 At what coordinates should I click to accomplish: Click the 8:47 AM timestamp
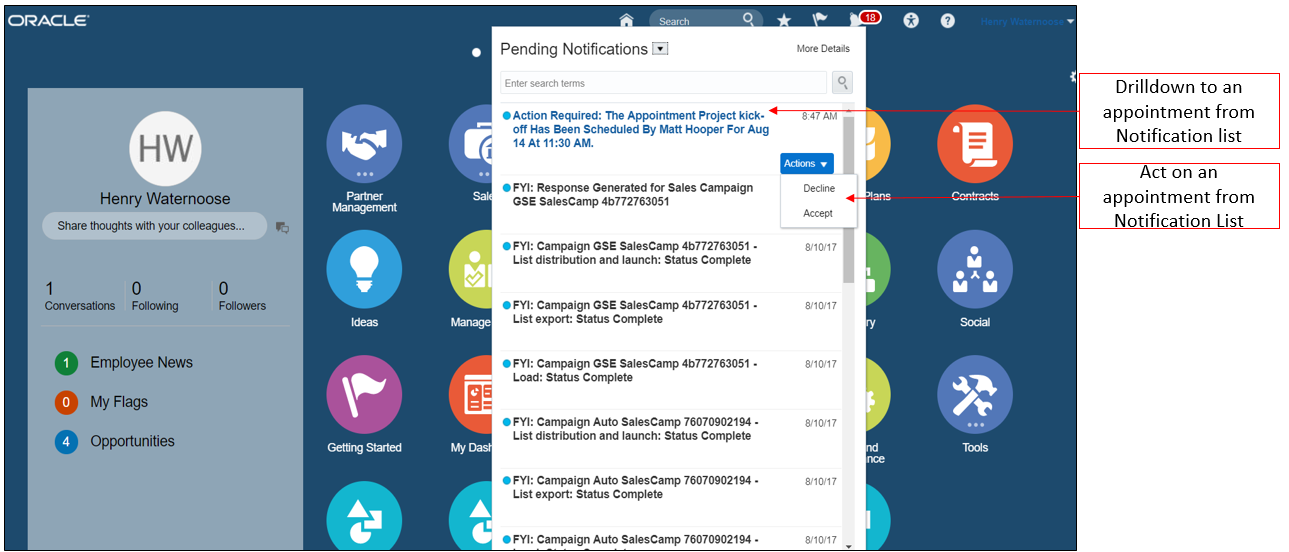click(x=819, y=116)
